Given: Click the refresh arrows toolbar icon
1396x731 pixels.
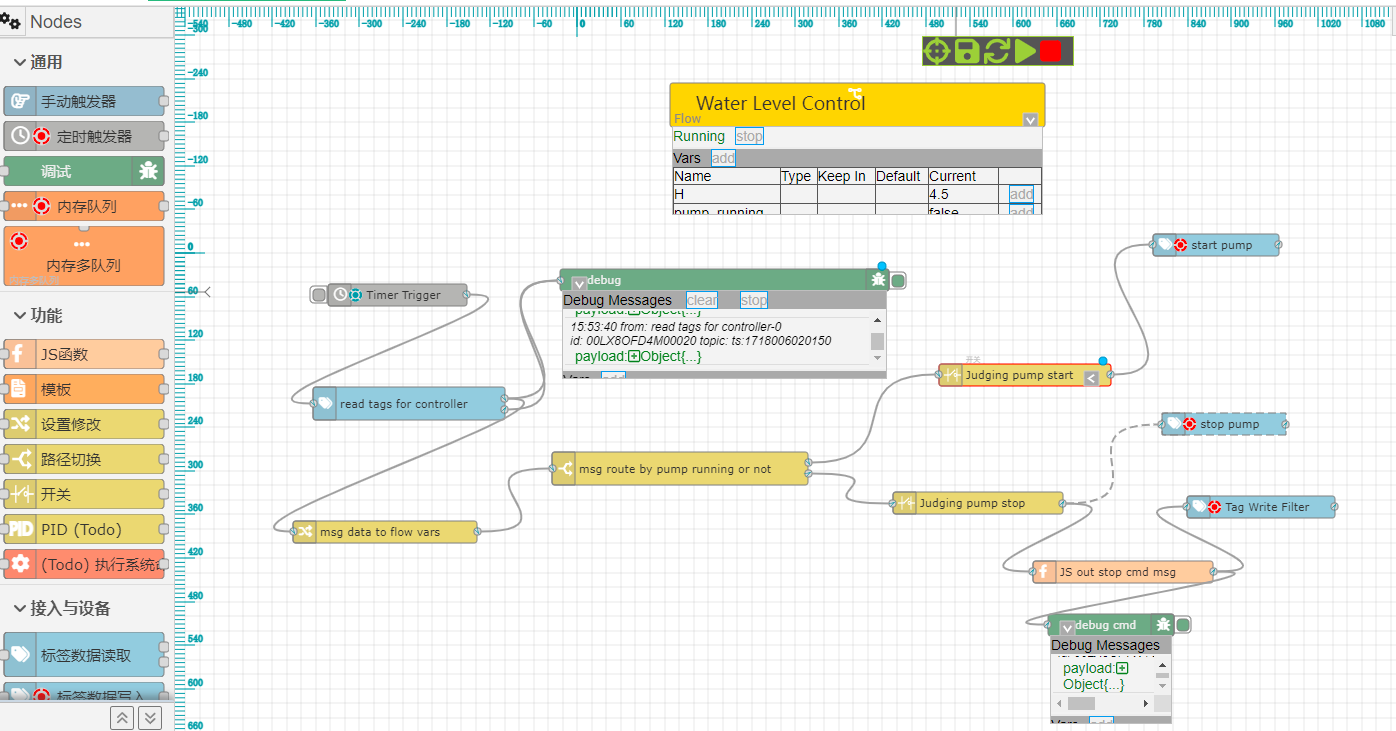Looking at the screenshot, I should point(996,51).
